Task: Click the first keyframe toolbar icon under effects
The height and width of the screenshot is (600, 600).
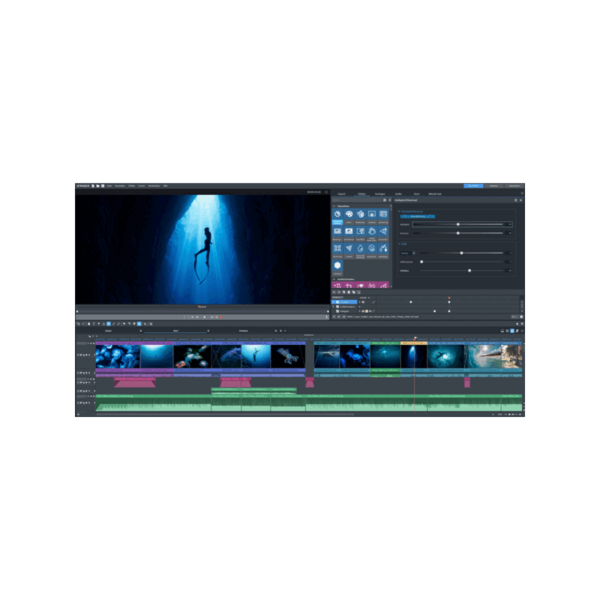Action: click(x=334, y=292)
